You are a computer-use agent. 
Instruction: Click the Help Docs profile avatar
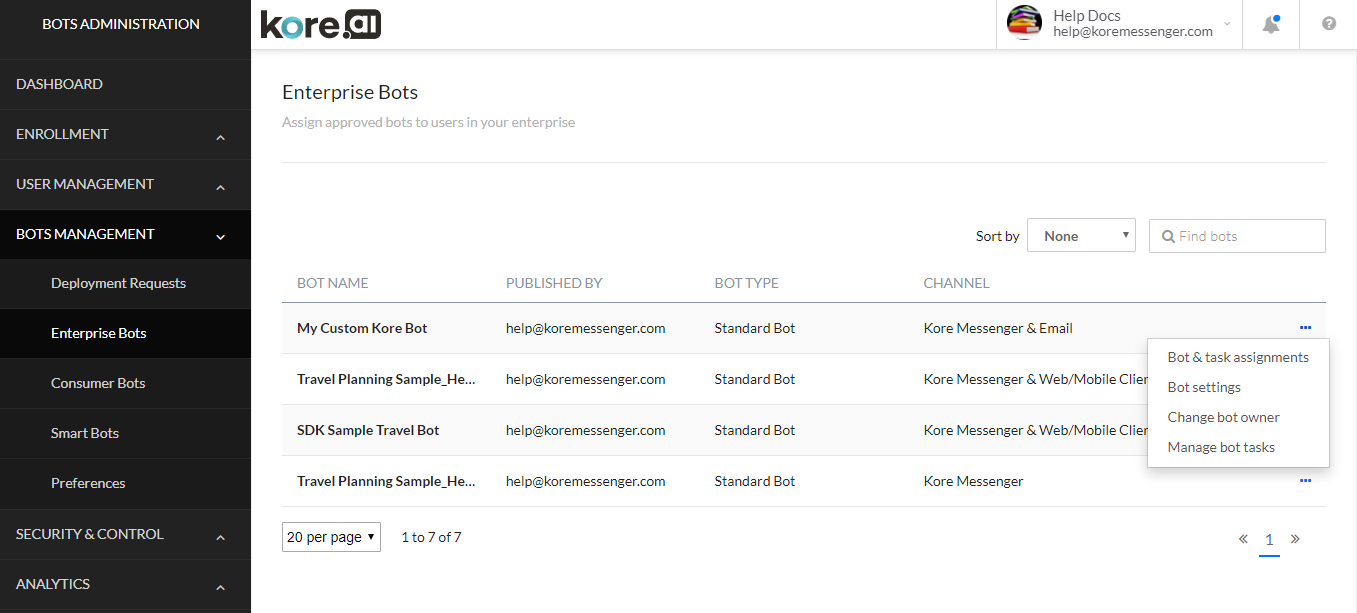click(1024, 23)
